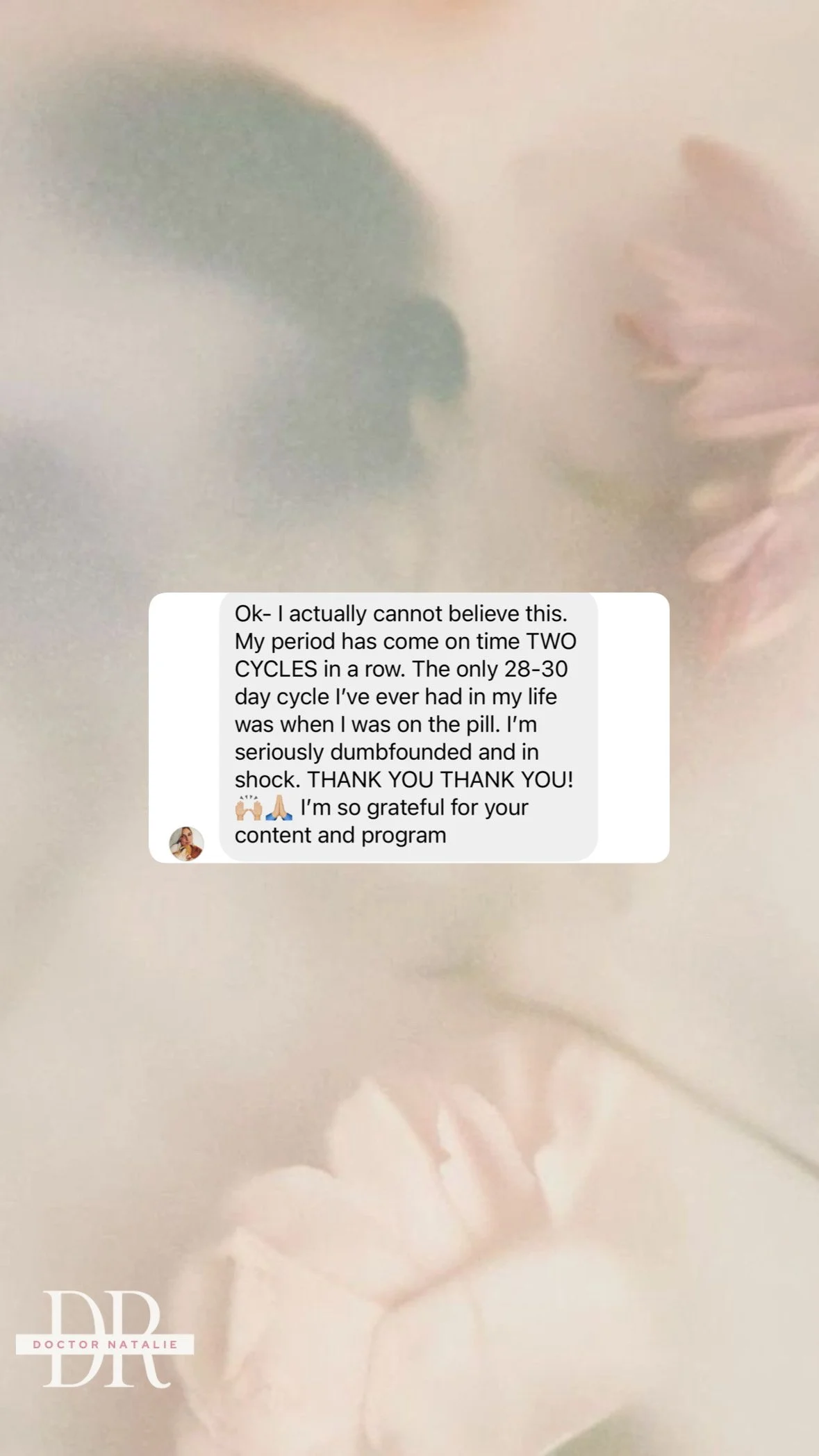Click the folded praying hands emoji
This screenshot has width=819, height=1456.
pyautogui.click(x=279, y=808)
